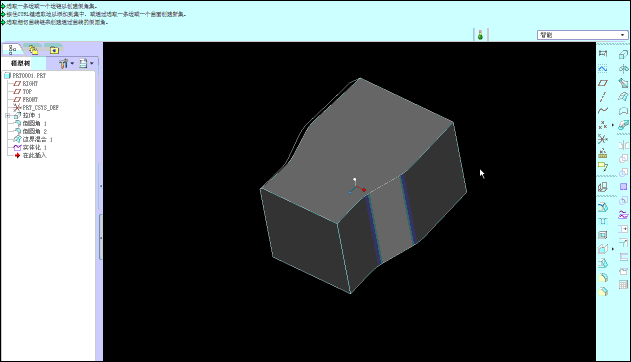Switch to the Folder Browser tab
This screenshot has height=362, width=631.
[x=33, y=49]
